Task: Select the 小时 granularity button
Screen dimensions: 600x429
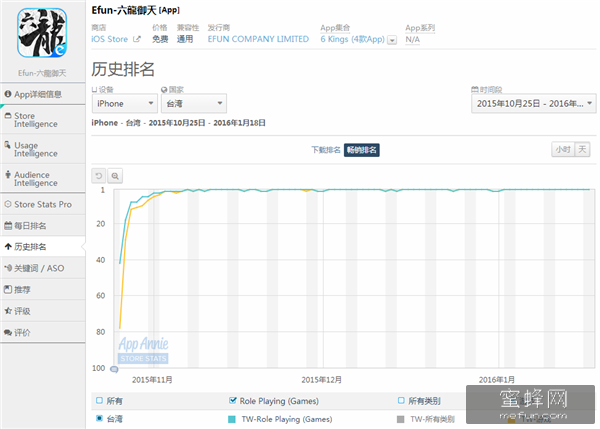Action: click(x=563, y=149)
